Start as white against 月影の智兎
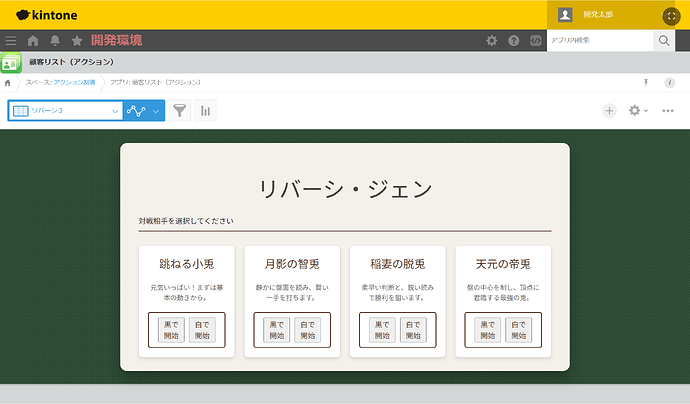Image resolution: width=690 pixels, height=404 pixels. click(x=308, y=330)
